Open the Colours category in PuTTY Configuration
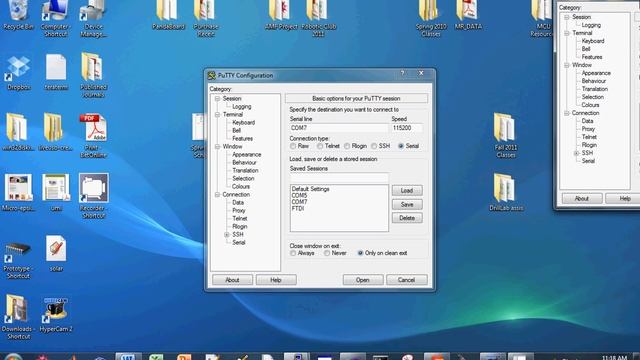Viewport: 640px width, 360px height. (241, 187)
